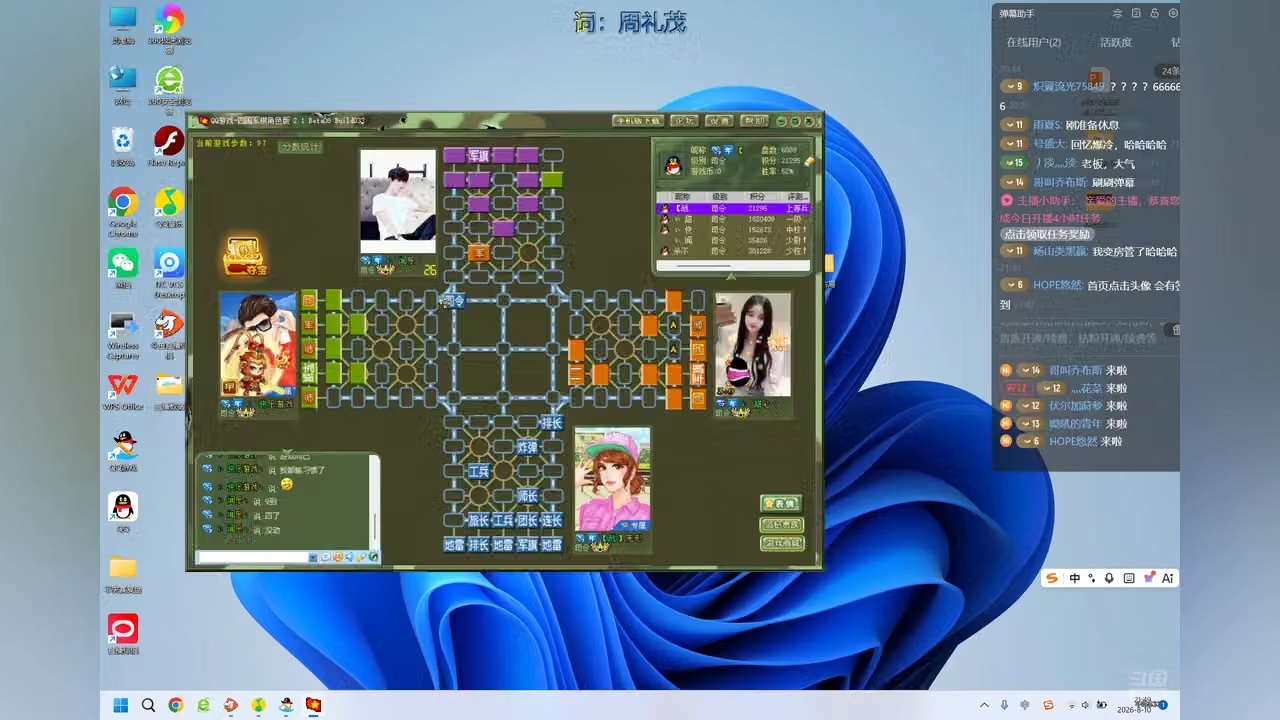Image resolution: width=1280 pixels, height=720 pixels.
Task: Select the blue 团长 piece
Action: pos(527,520)
